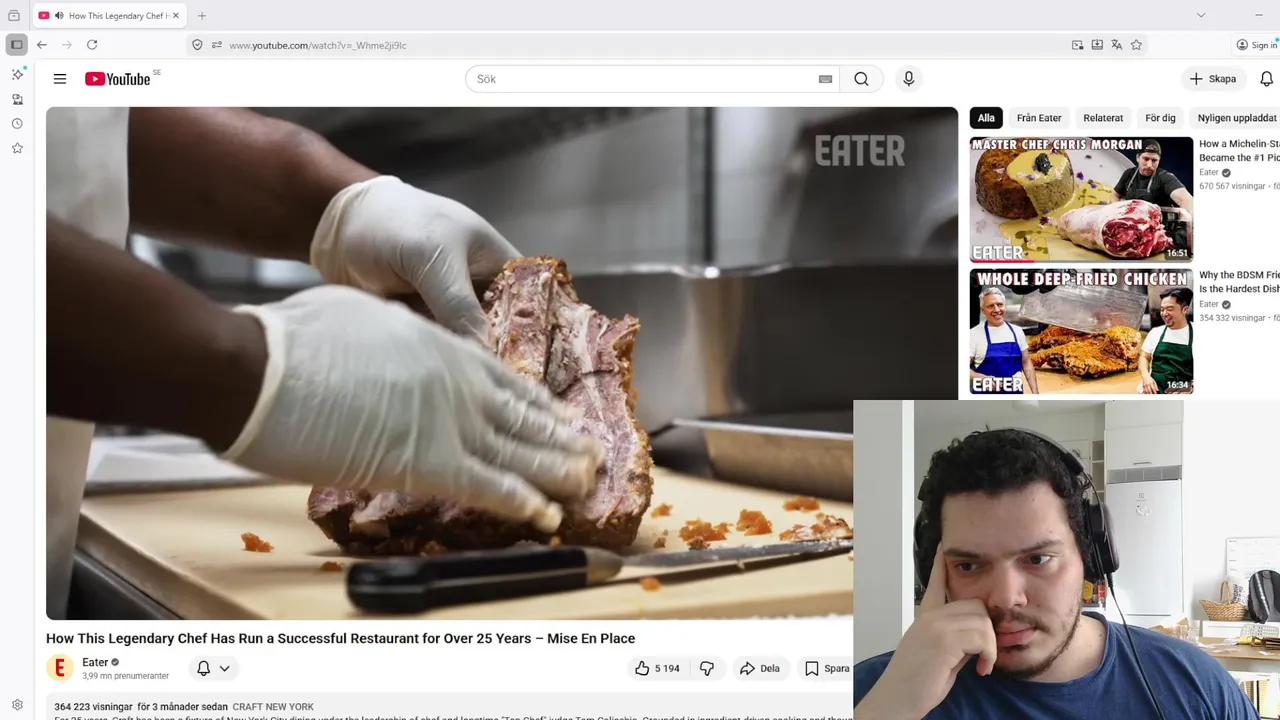
Task: Click the browser address bar URL
Action: point(317,45)
